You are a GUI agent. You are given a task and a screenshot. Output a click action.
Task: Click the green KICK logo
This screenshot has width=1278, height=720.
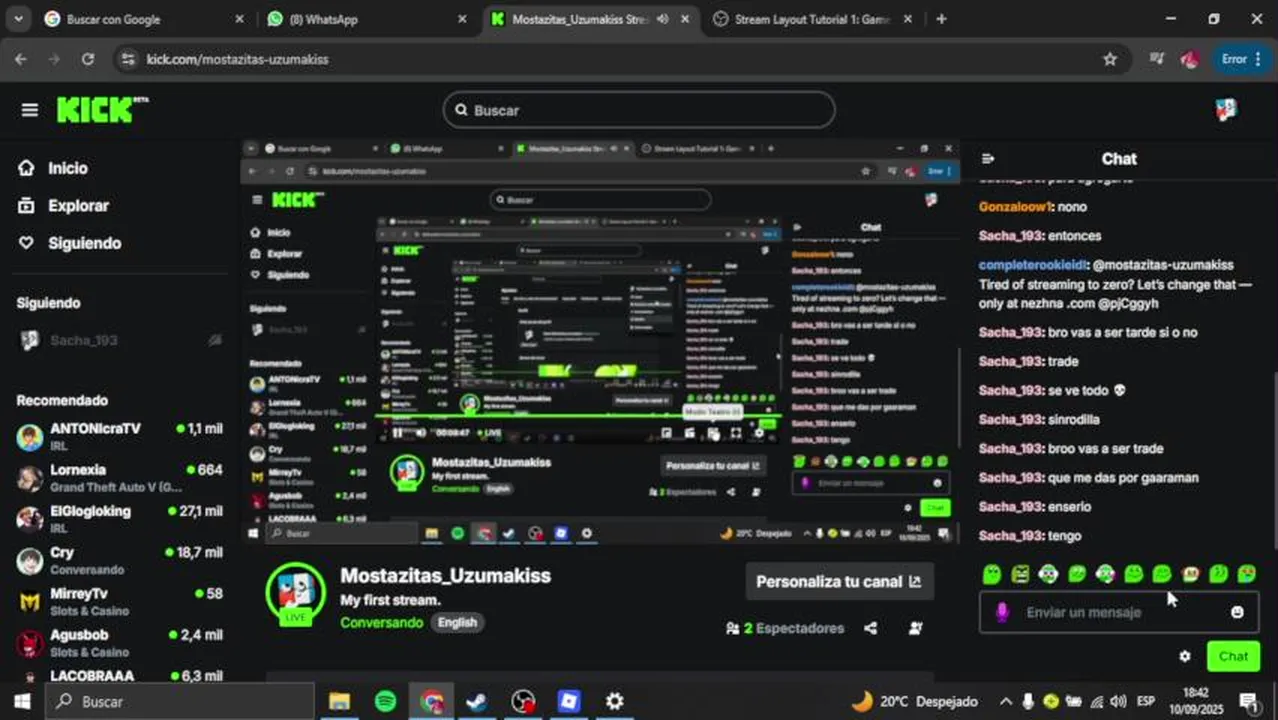102,109
